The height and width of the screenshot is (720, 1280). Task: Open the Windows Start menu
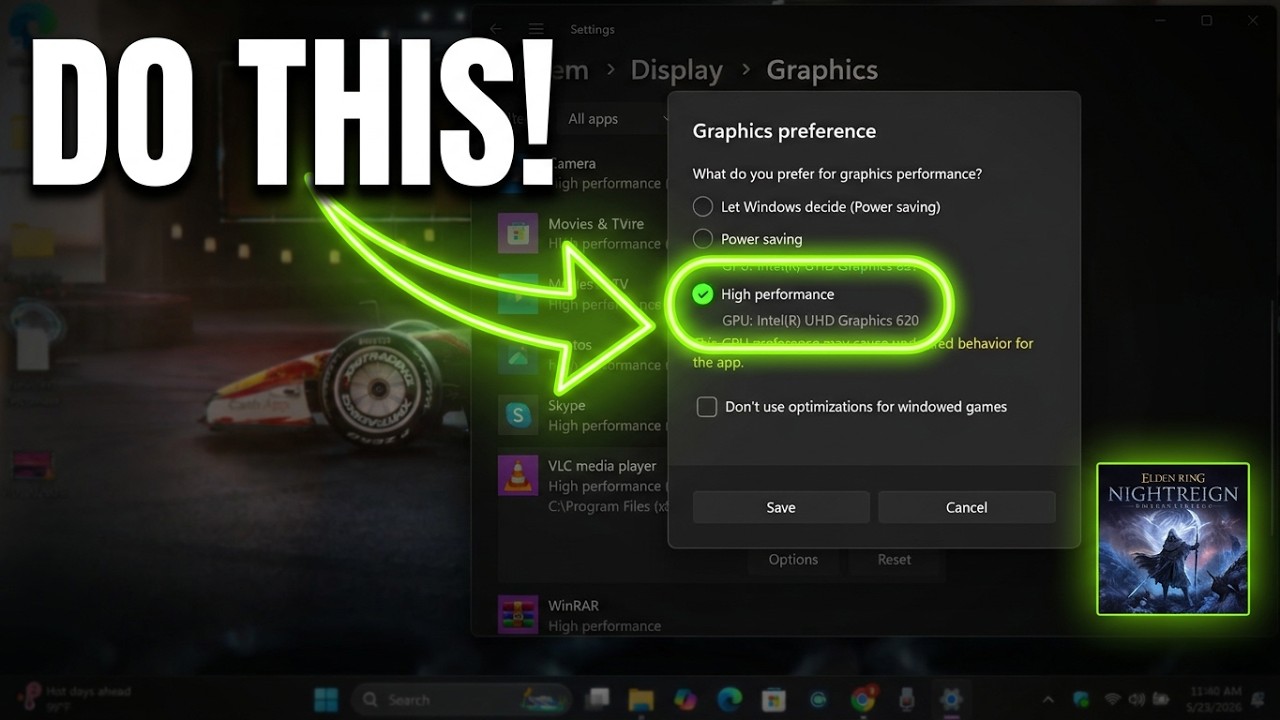[326, 699]
